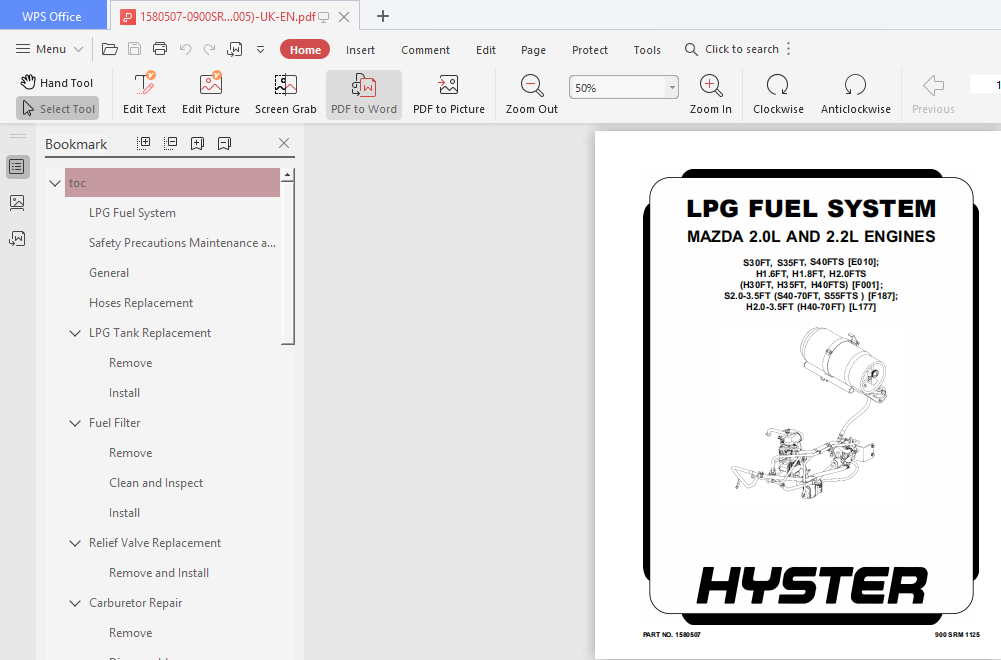Click the convert sidebar icon below thumbnails
This screenshot has height=660, width=1001.
click(17, 239)
